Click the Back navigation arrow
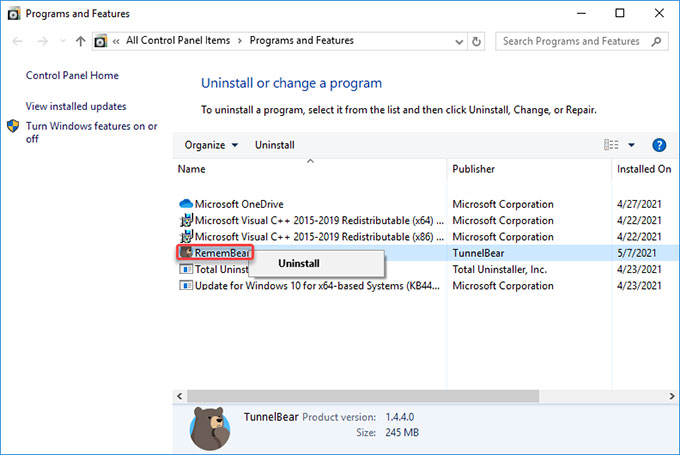680x455 pixels. (17, 41)
